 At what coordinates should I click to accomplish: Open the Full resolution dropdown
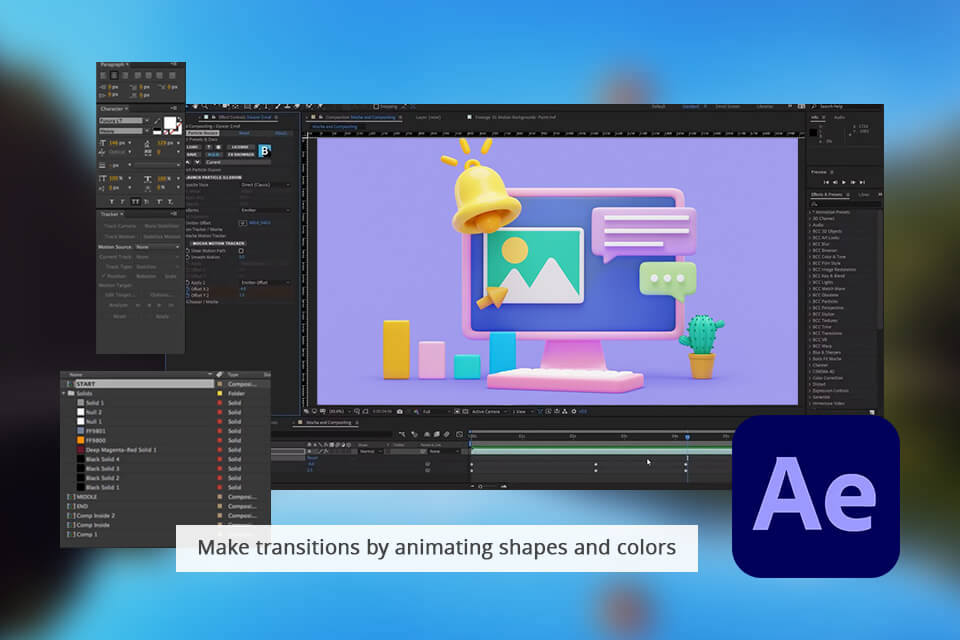coord(436,412)
